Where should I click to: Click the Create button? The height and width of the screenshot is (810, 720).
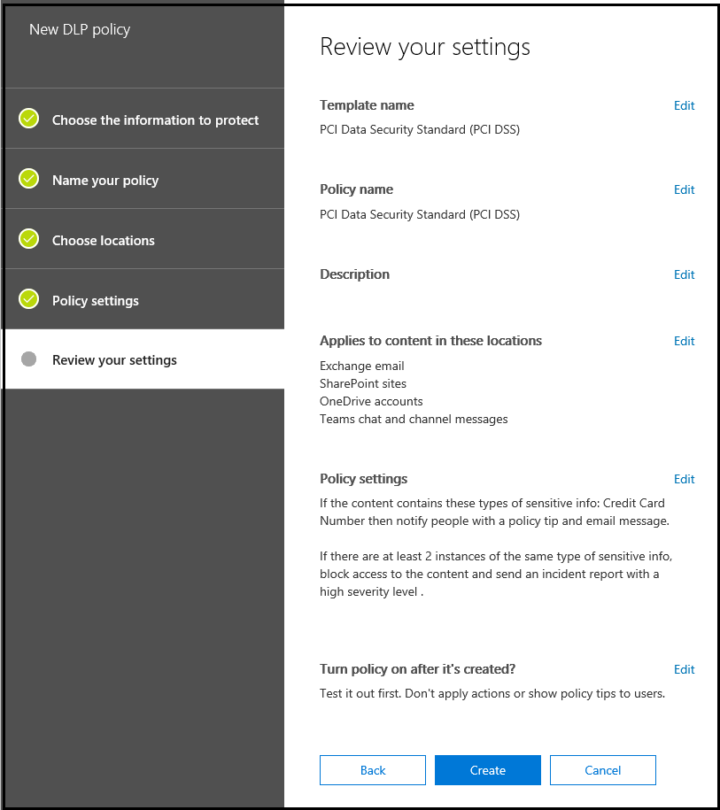487,770
